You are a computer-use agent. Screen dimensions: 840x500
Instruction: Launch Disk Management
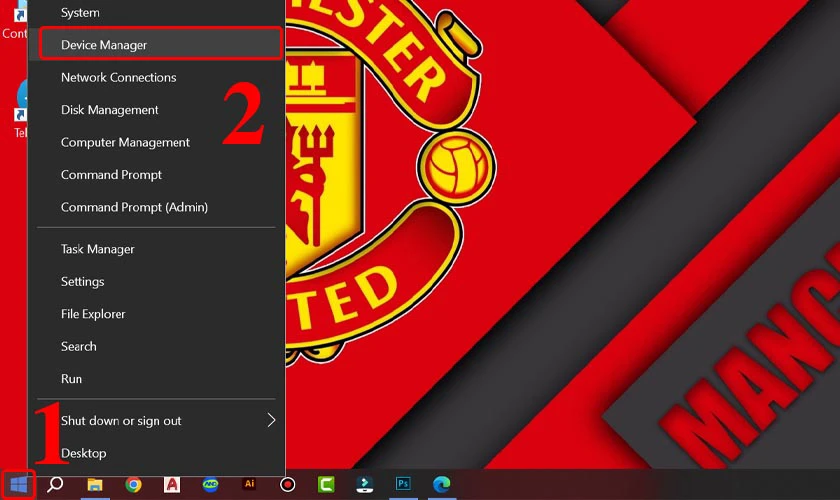point(156,110)
